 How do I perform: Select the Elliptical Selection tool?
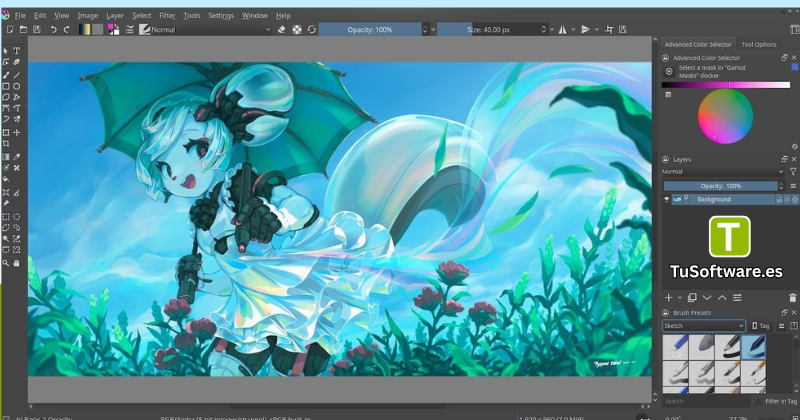click(16, 216)
